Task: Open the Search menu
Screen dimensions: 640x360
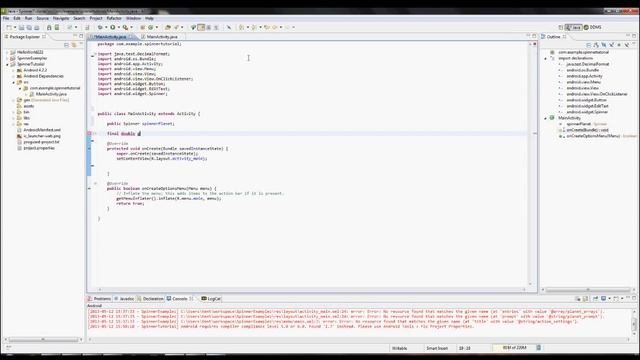Action: pyautogui.click(x=79, y=18)
